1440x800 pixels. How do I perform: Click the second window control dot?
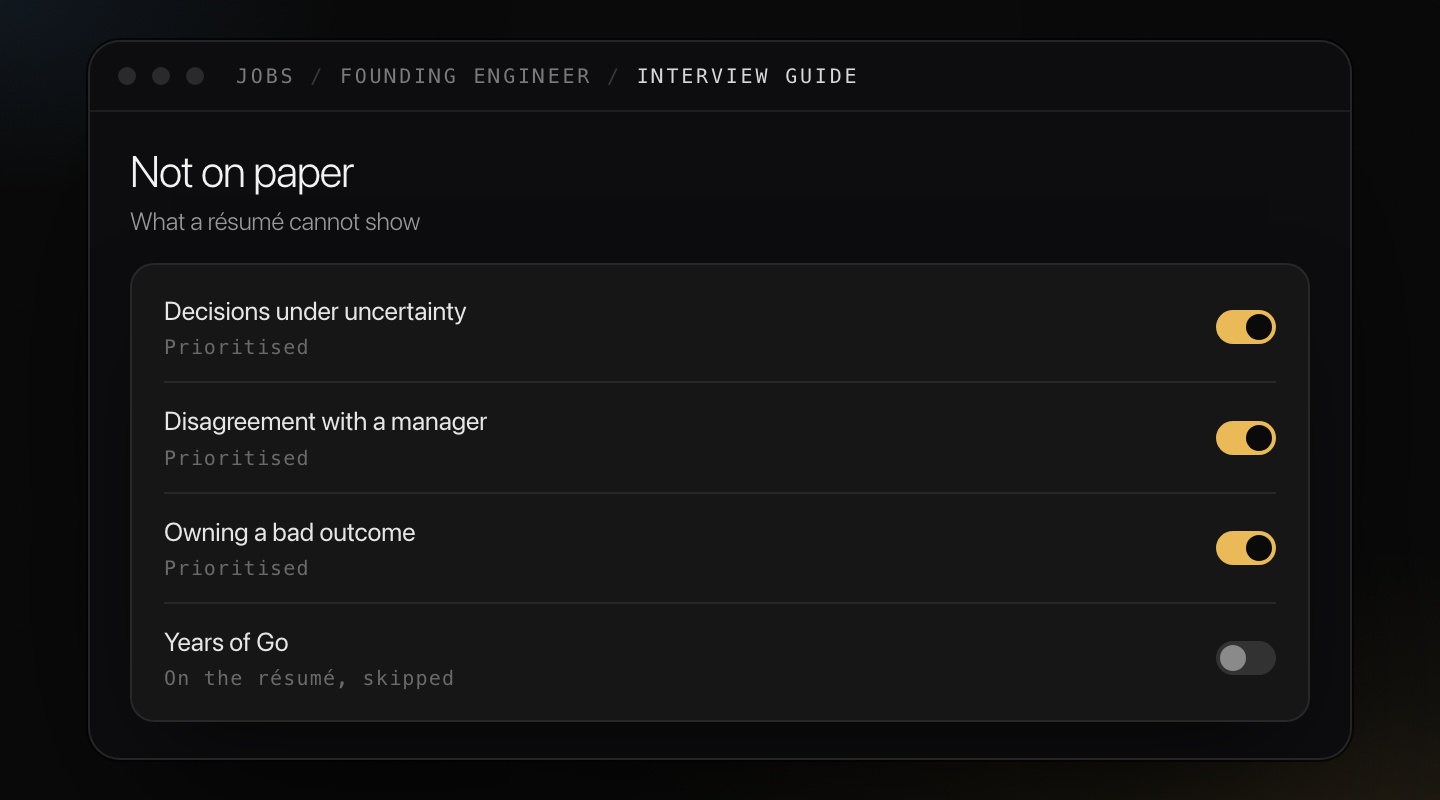[161, 76]
